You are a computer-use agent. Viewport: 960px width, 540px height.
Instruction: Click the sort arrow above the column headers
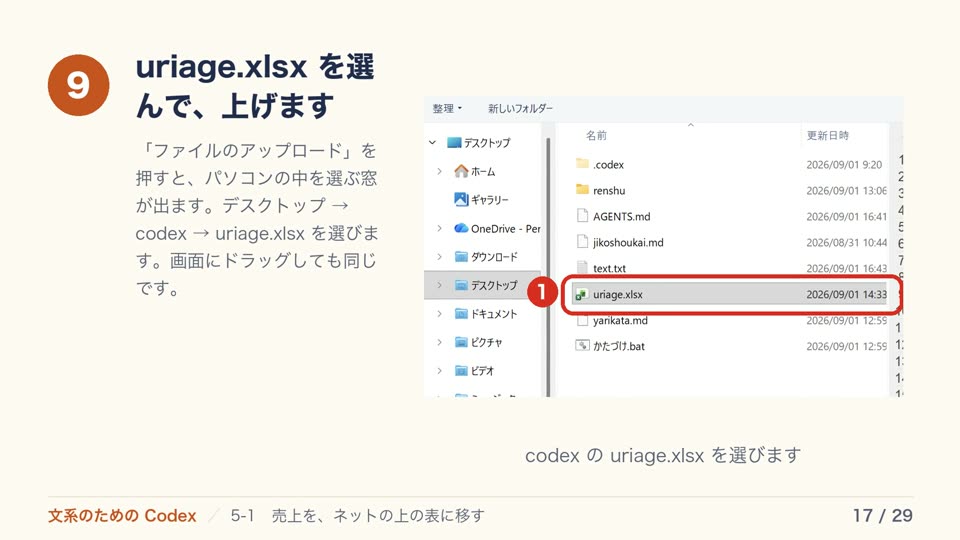click(x=690, y=125)
